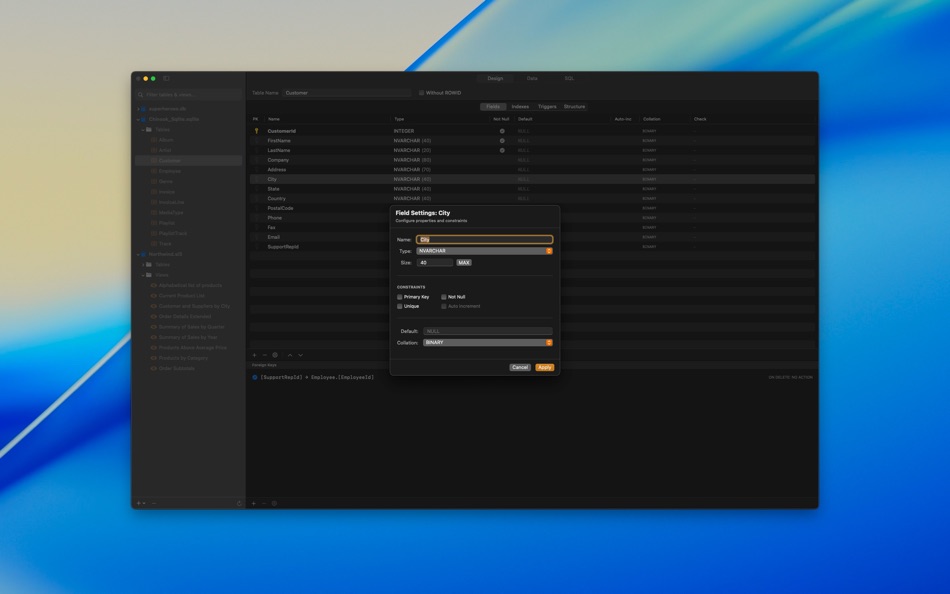Click the MAX button next to Size
Viewport: 950px width, 594px height.
click(464, 263)
